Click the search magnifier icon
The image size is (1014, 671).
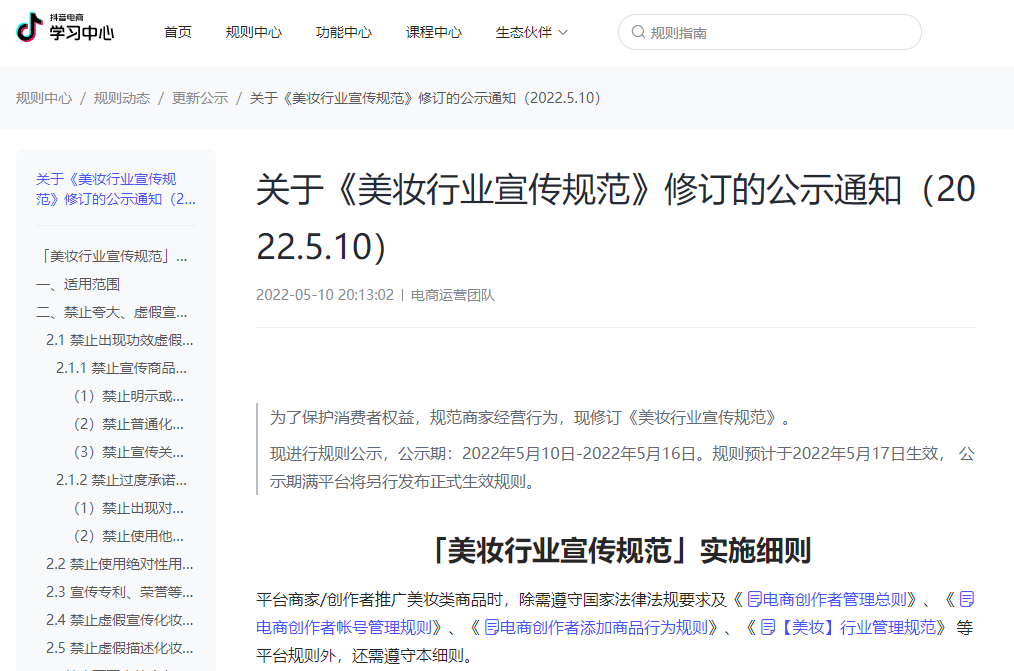(x=637, y=32)
